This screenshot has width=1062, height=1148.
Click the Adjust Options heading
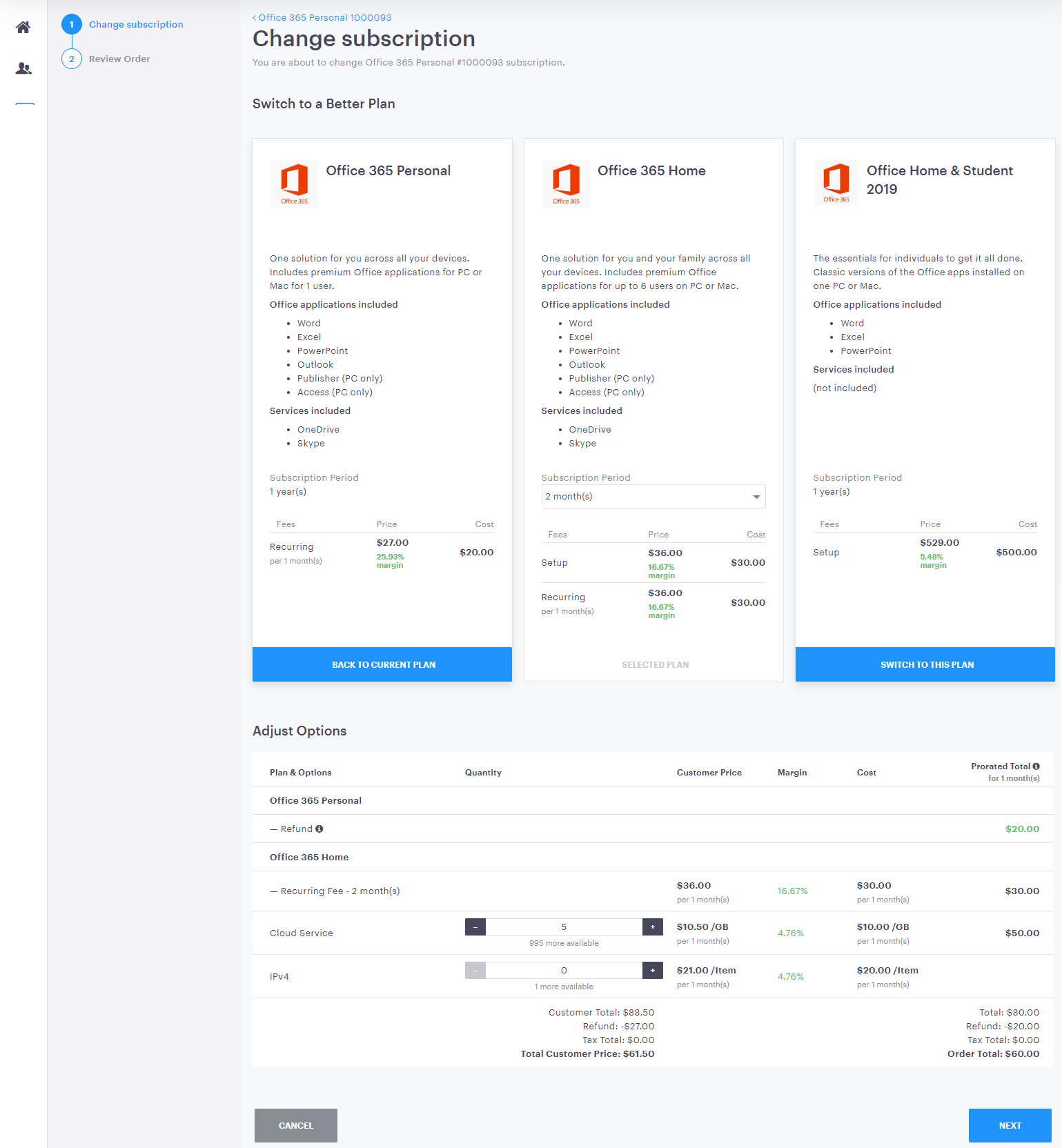(x=299, y=731)
